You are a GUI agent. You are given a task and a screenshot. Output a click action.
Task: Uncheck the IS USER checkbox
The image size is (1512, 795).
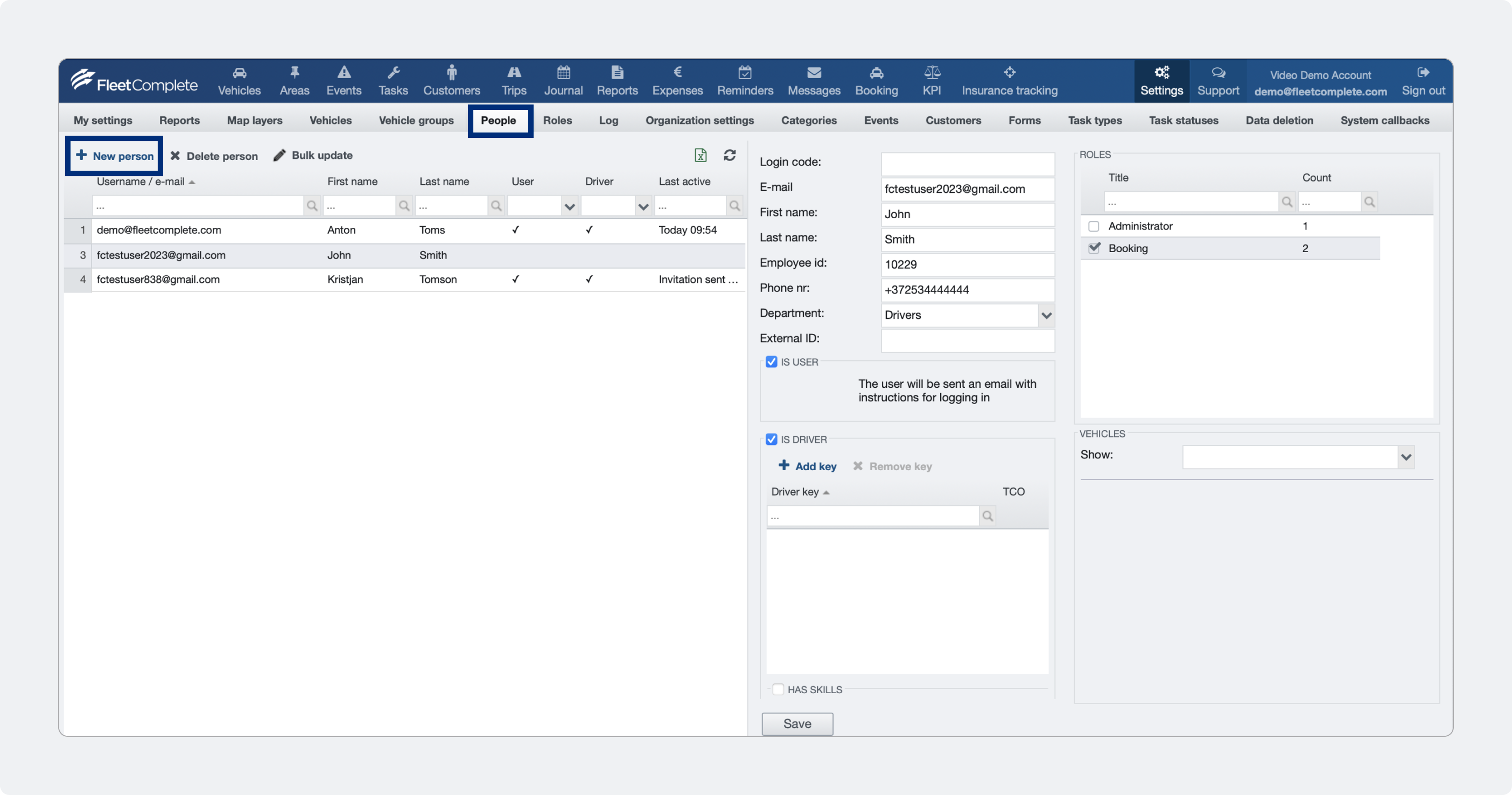coord(771,362)
